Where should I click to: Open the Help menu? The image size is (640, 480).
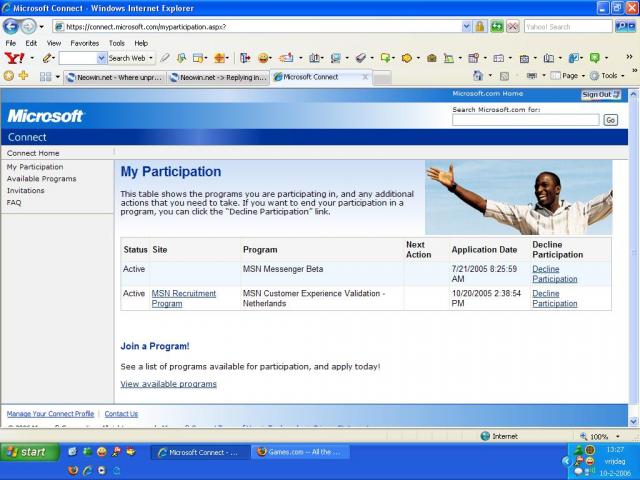click(x=141, y=43)
